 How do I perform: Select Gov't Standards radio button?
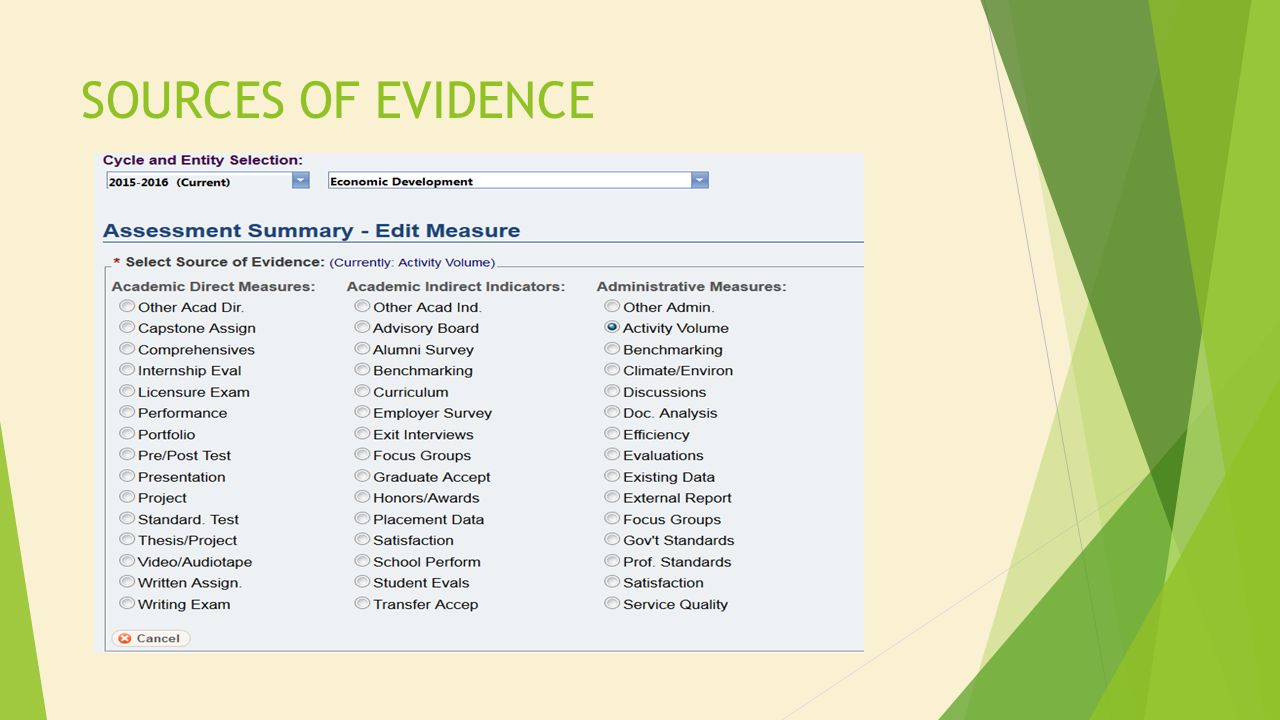coord(612,540)
